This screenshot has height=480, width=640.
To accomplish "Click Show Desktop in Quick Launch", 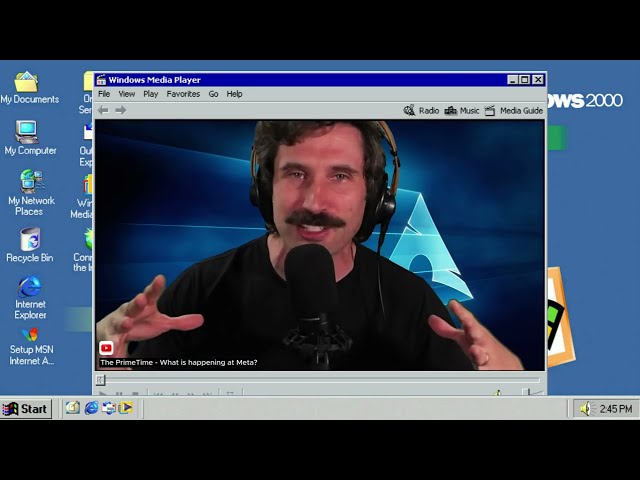I will tap(73, 408).
